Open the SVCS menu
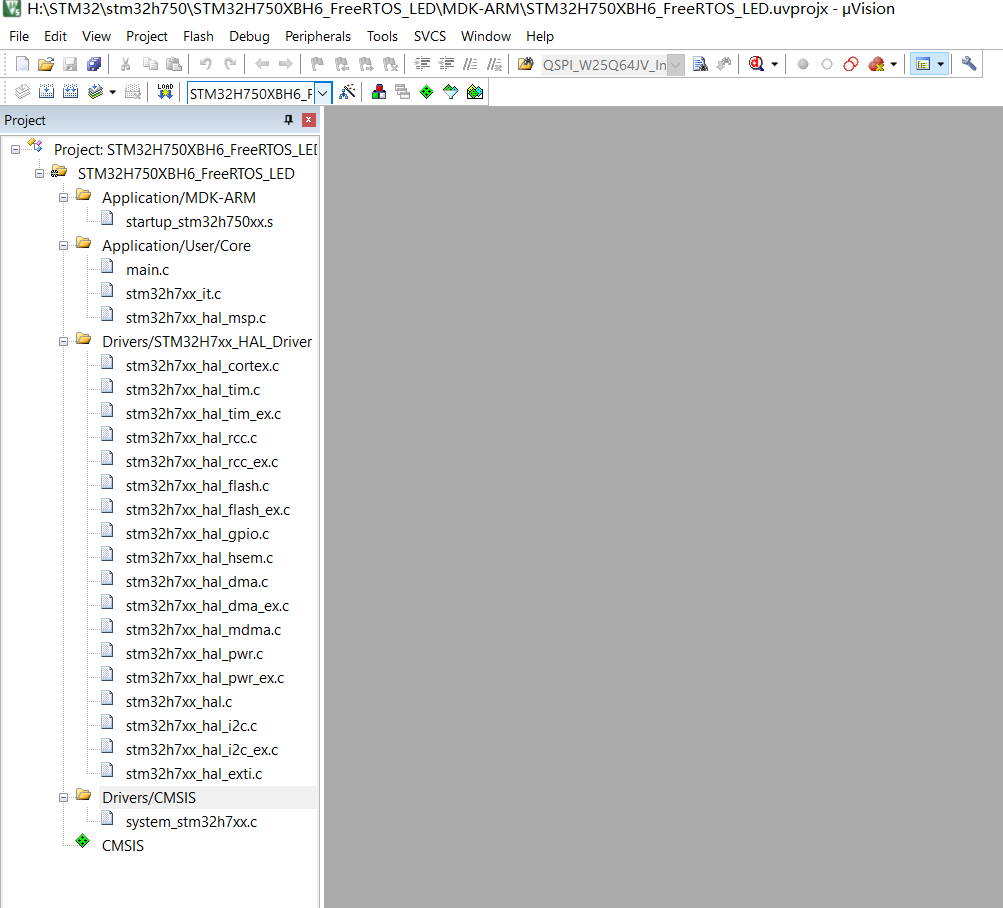1003x908 pixels. [430, 36]
